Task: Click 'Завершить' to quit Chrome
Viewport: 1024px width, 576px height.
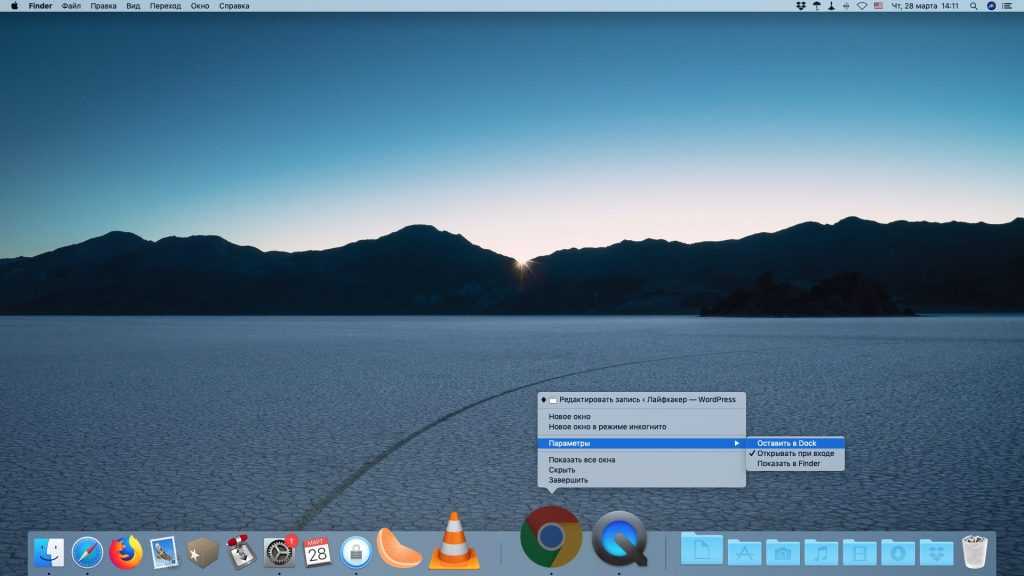Action: coord(568,480)
